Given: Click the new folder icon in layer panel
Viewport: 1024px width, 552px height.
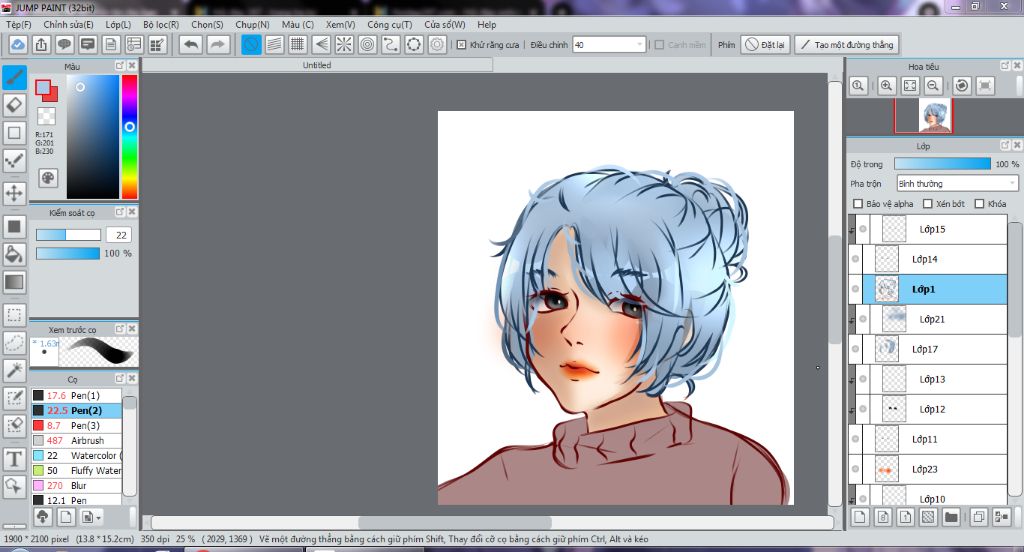Looking at the screenshot, I should (x=952, y=517).
